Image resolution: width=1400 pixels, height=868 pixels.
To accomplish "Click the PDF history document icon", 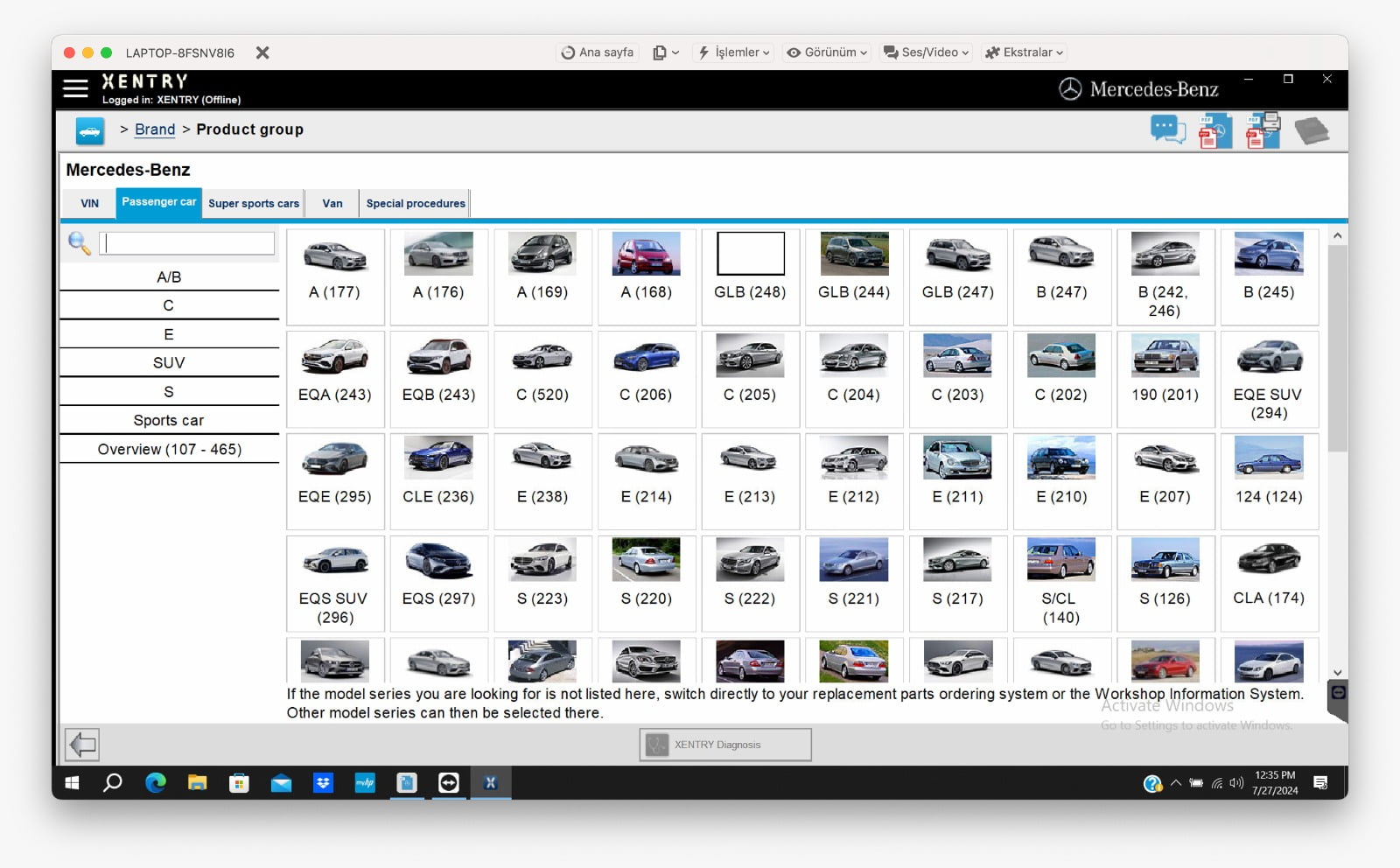I will point(1214,131).
